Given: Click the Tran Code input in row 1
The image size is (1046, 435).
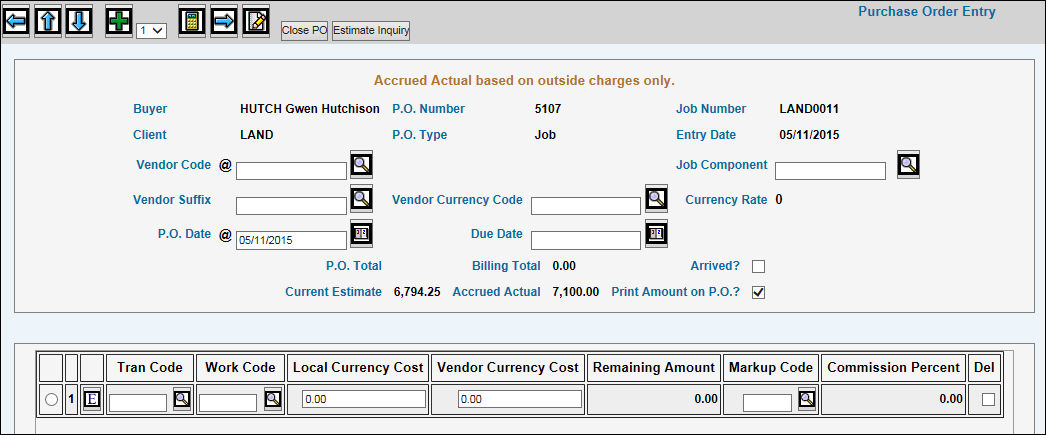Looking at the screenshot, I should point(138,403).
